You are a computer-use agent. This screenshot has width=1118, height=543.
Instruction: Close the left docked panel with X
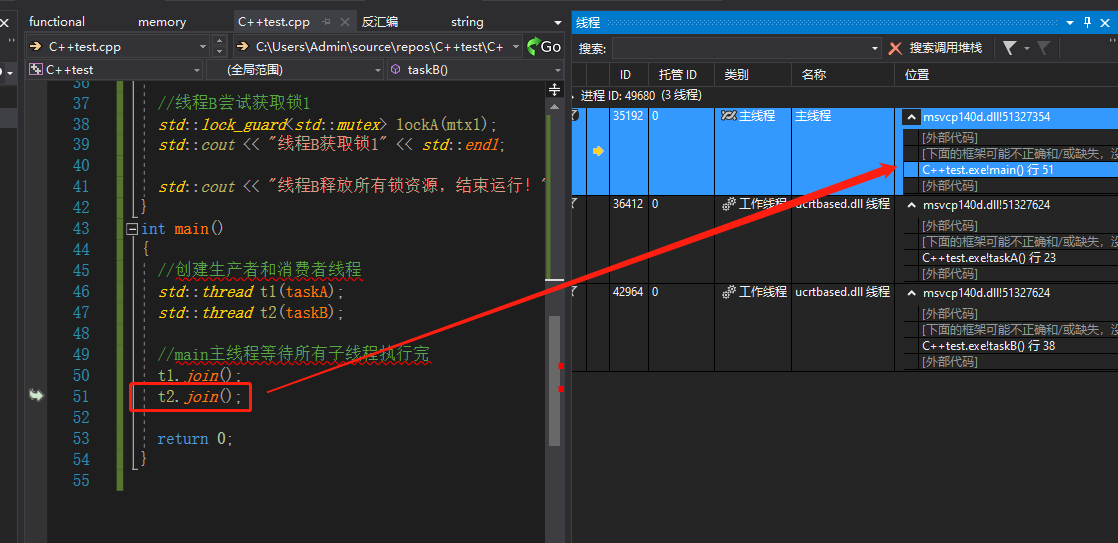click(x=4, y=23)
